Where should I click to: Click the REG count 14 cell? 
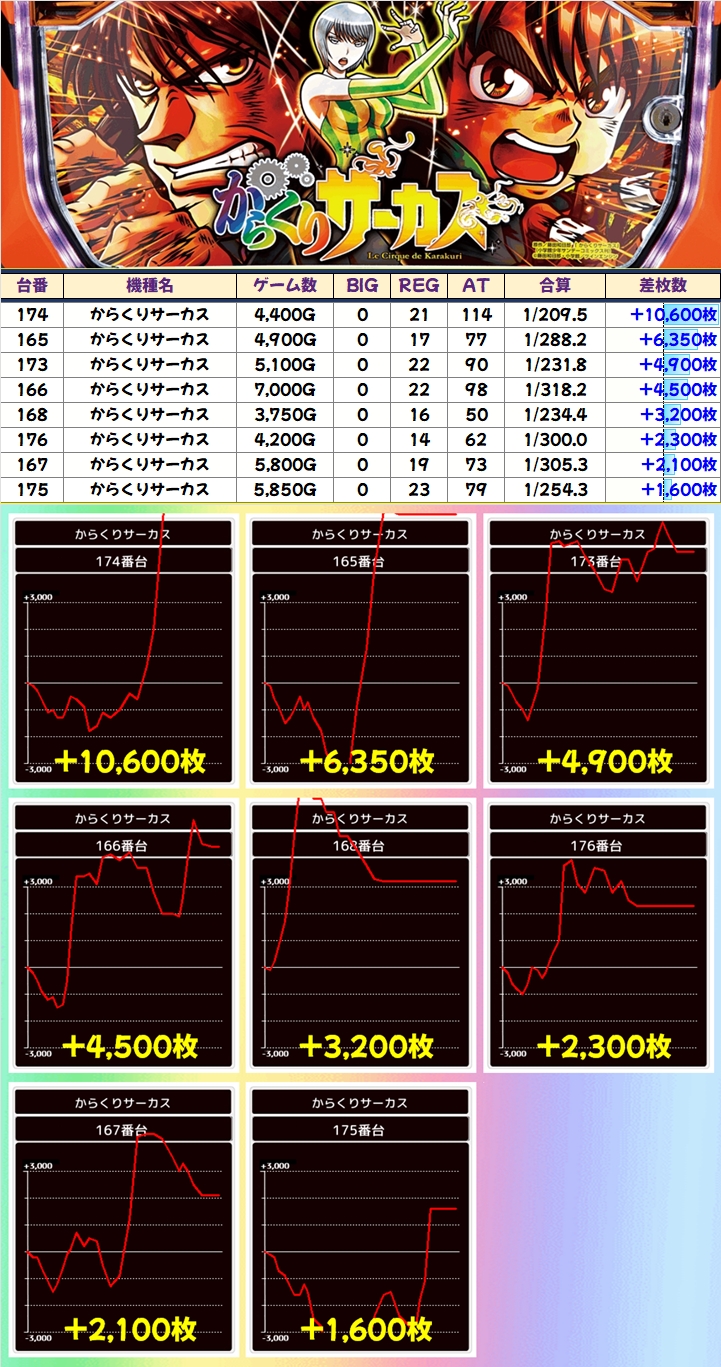[x=419, y=439]
